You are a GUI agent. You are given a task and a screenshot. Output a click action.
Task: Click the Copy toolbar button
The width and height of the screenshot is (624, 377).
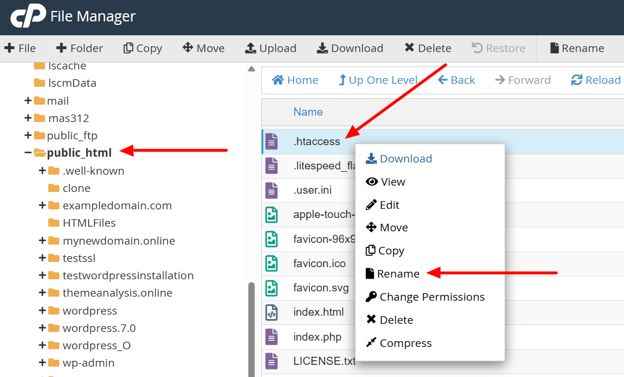[x=142, y=48]
